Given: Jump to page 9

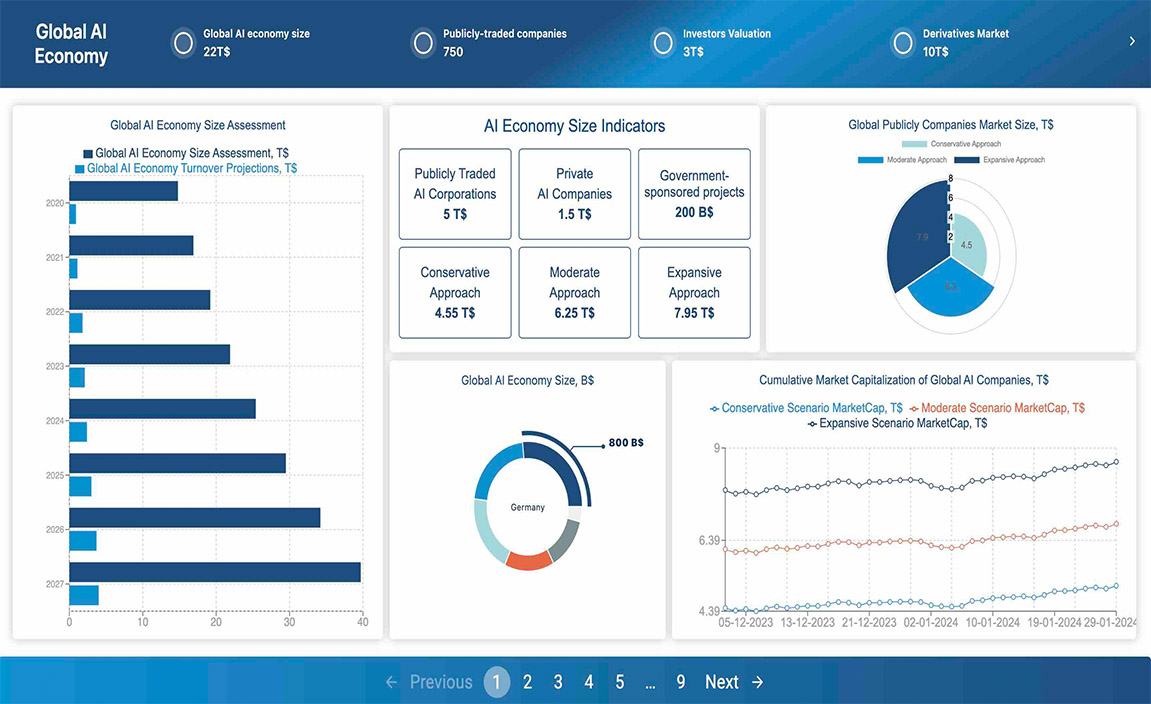Looking at the screenshot, I should tap(681, 682).
